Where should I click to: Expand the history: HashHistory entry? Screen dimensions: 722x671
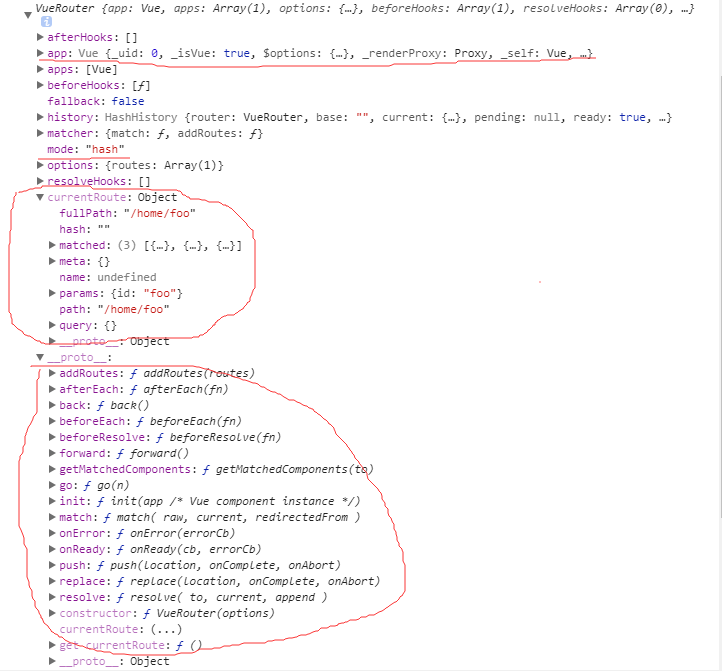point(40,117)
